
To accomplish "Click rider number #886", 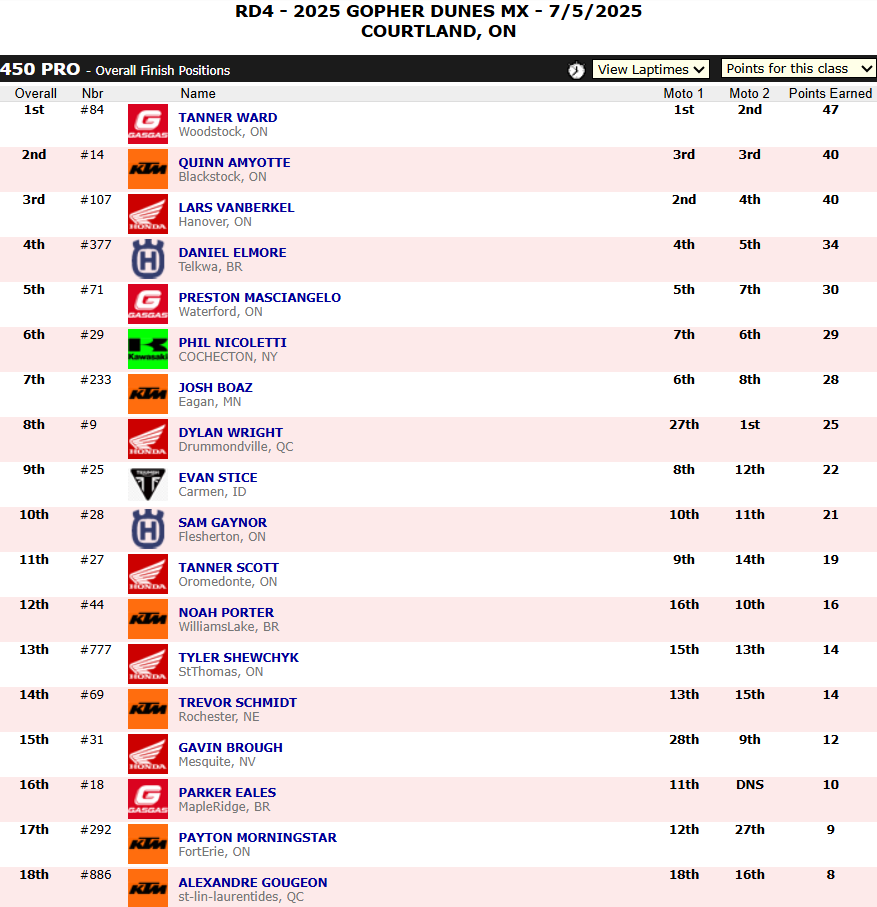I will [x=96, y=875].
